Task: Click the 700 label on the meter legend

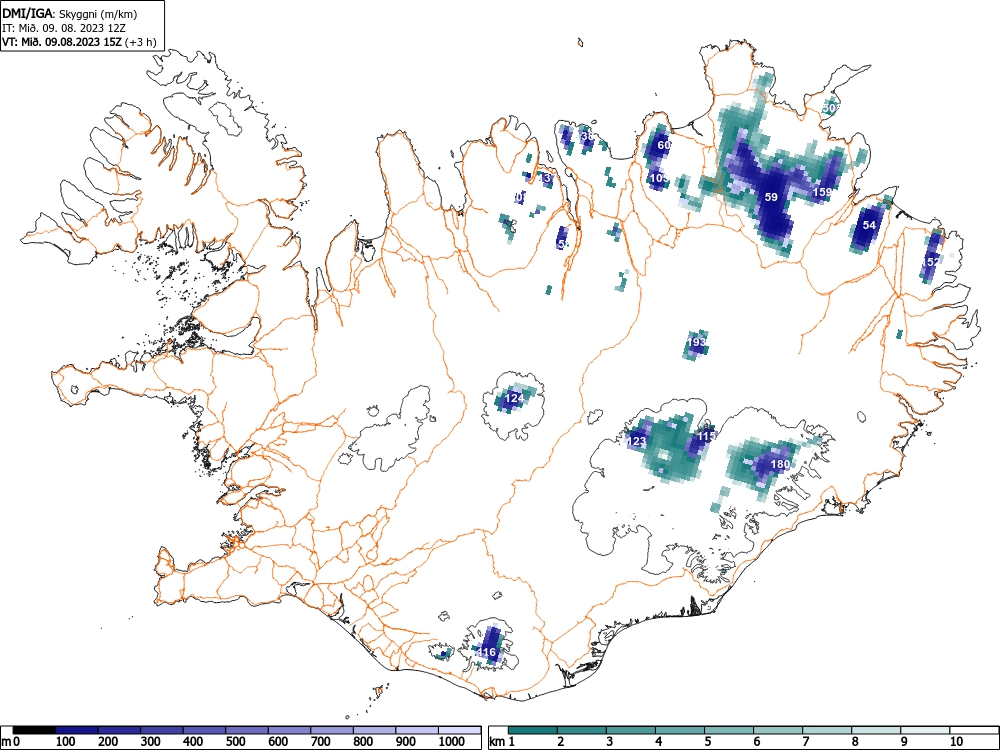Action: pyautogui.click(x=321, y=742)
